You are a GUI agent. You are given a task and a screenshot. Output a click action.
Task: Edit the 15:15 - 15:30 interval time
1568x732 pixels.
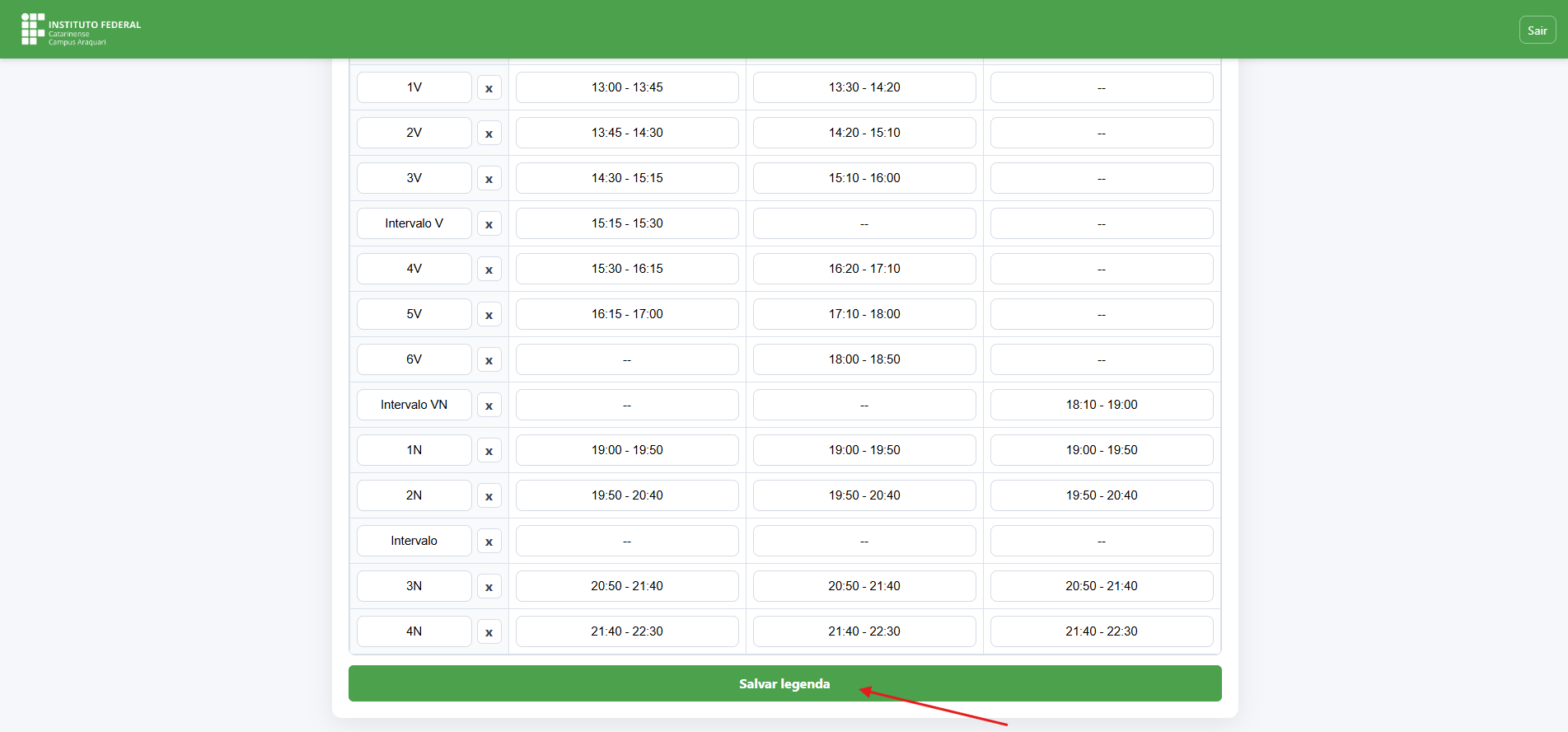coord(626,223)
